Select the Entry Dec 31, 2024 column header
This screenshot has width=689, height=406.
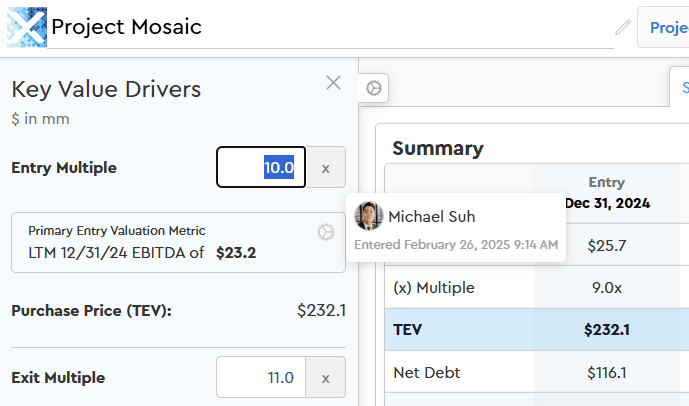[607, 192]
